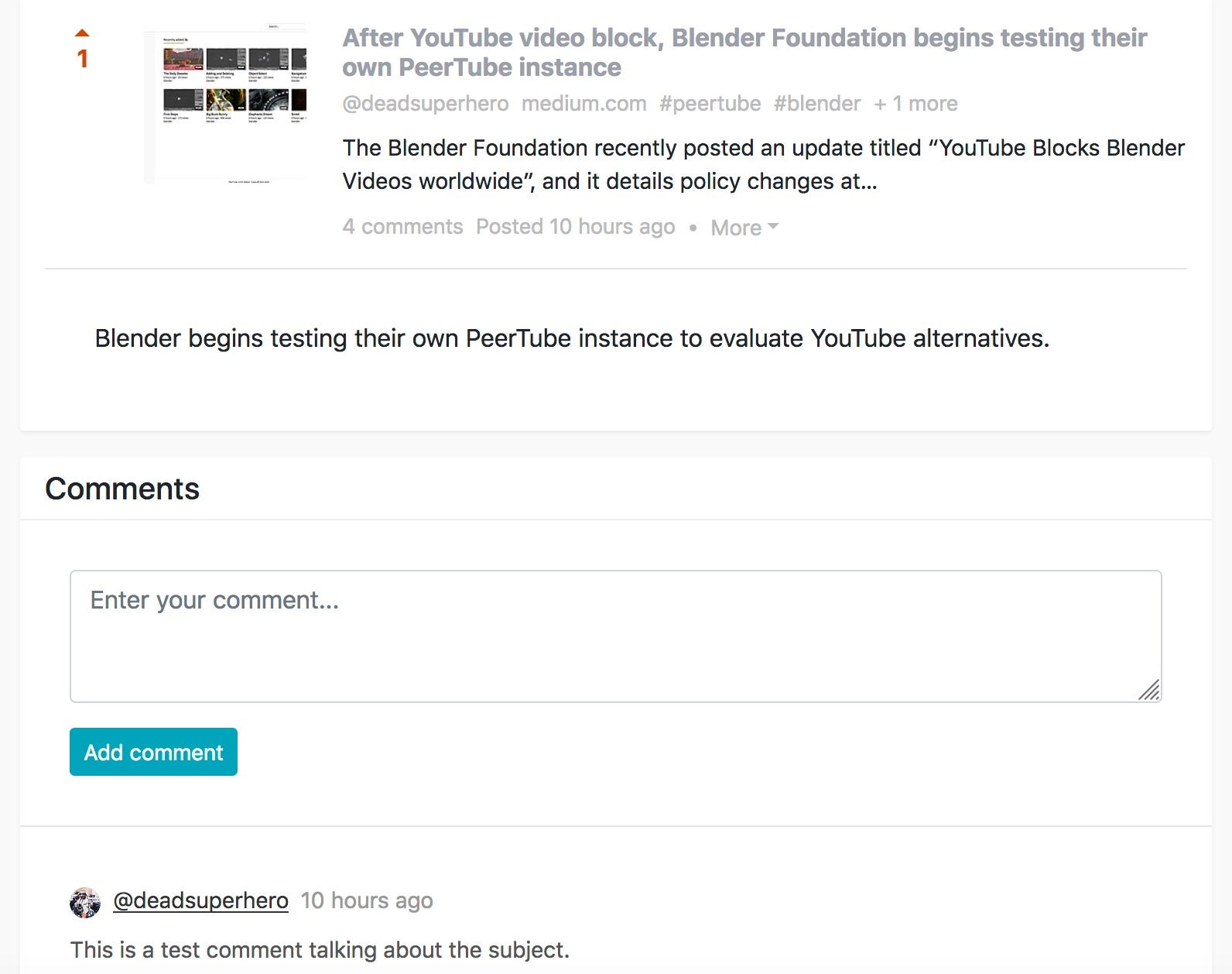Filter by the #blender tag

[817, 104]
